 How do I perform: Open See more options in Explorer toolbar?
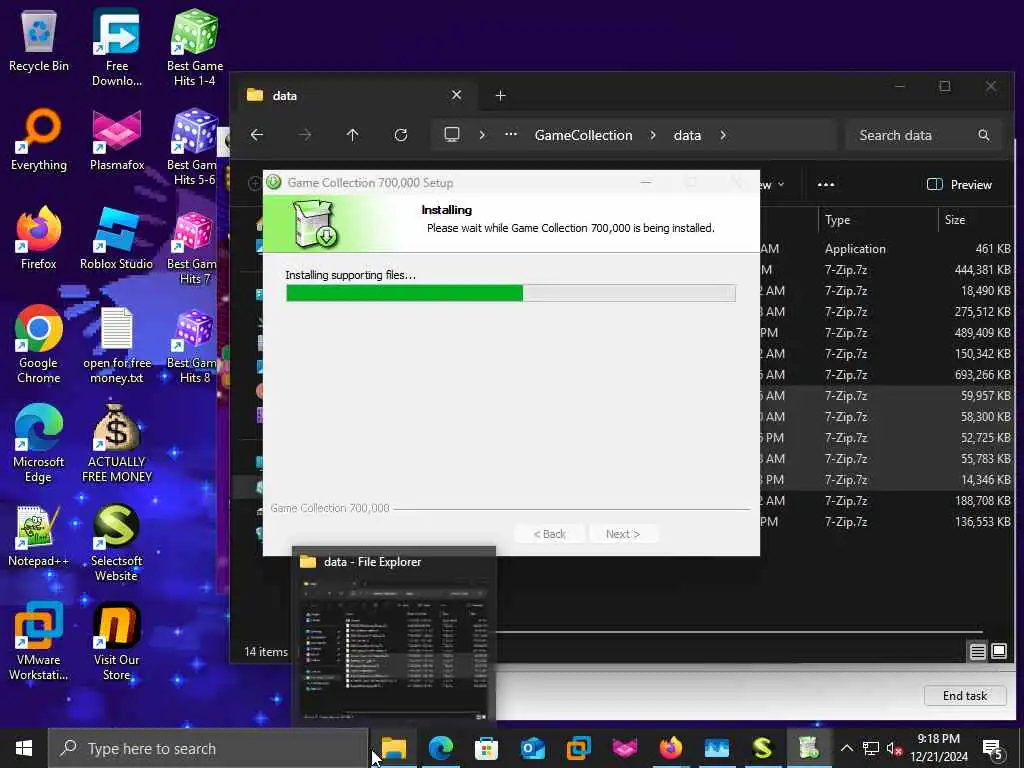(x=826, y=185)
